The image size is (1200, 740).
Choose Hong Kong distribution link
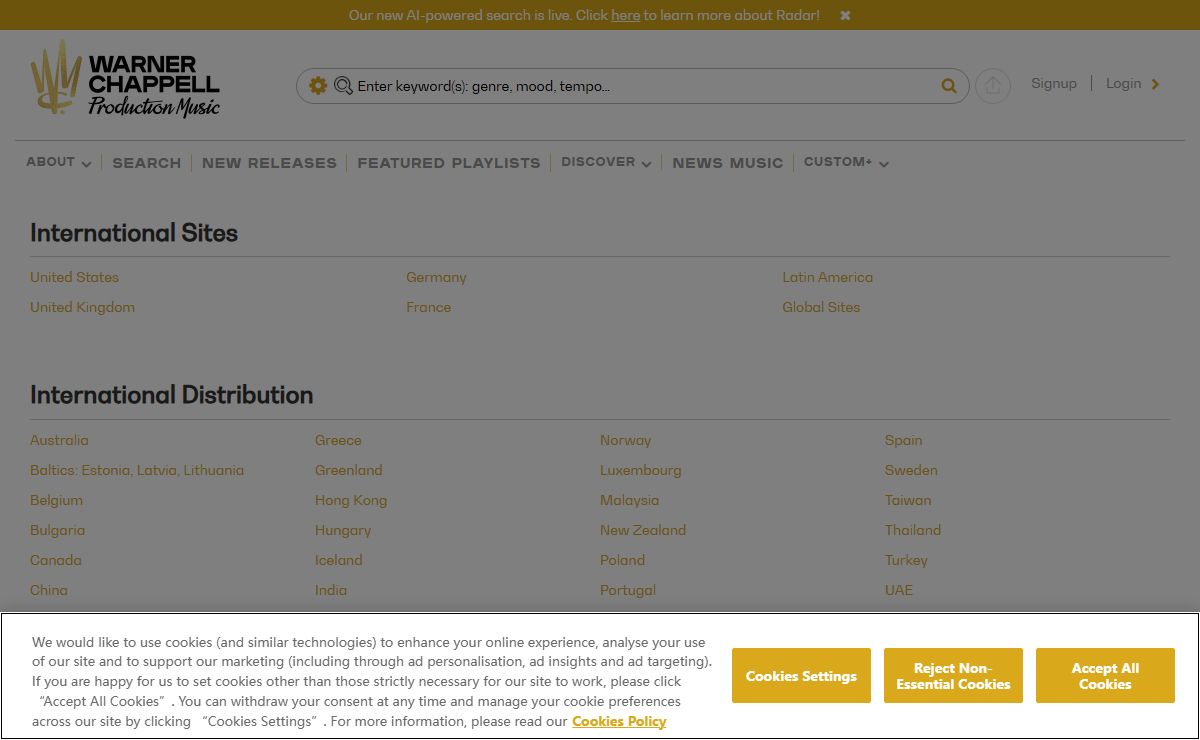351,500
